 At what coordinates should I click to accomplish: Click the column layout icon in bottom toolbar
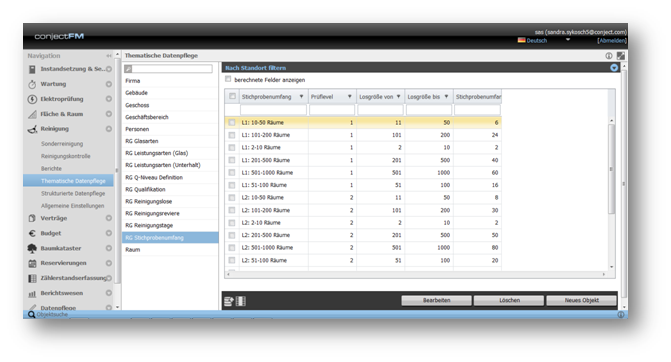pos(241,301)
